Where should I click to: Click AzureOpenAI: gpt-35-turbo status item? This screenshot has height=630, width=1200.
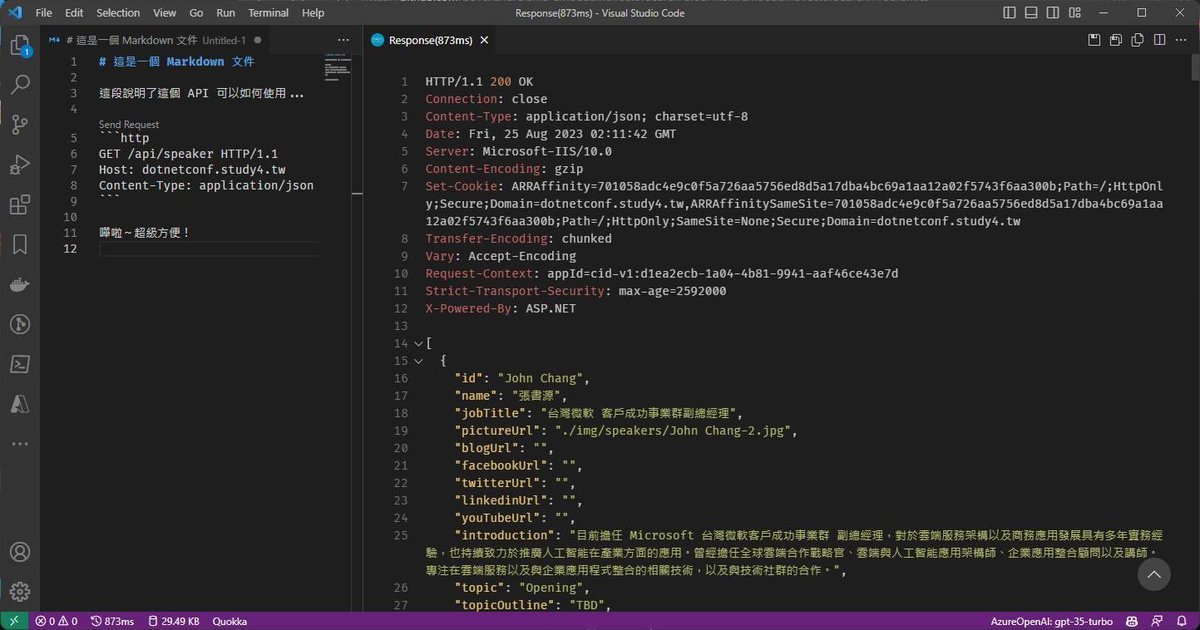click(1053, 621)
